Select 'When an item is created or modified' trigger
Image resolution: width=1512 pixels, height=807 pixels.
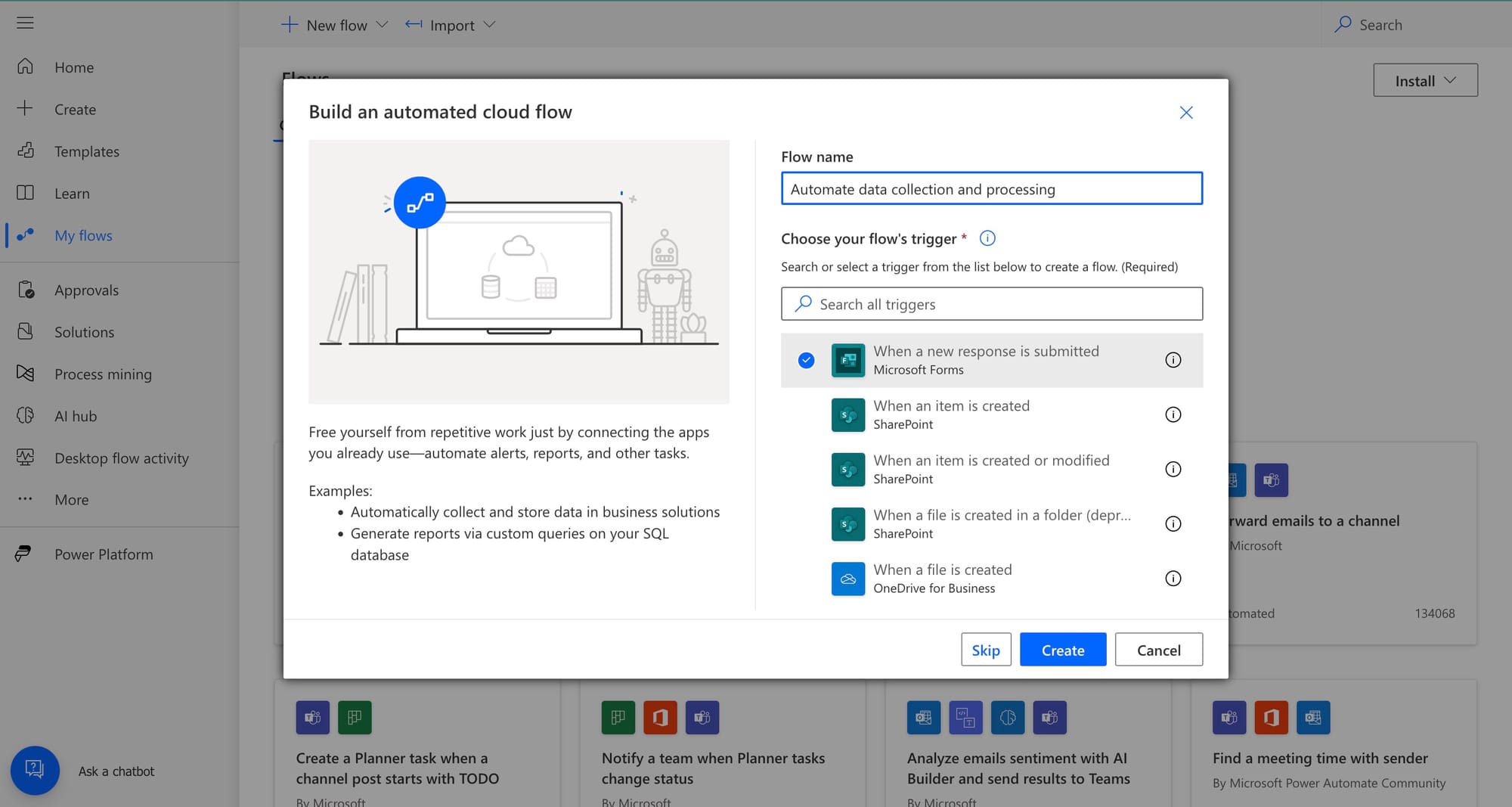coord(992,469)
